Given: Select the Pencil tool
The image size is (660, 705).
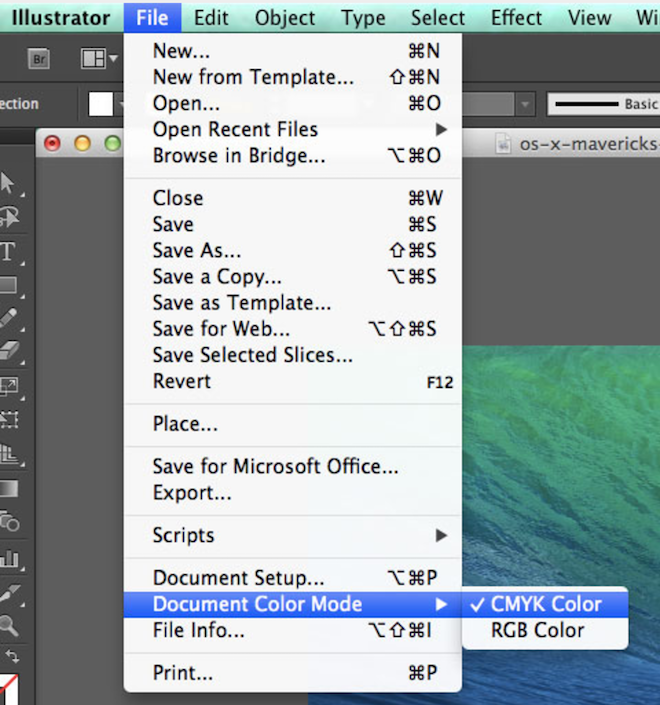Looking at the screenshot, I should tap(8, 318).
